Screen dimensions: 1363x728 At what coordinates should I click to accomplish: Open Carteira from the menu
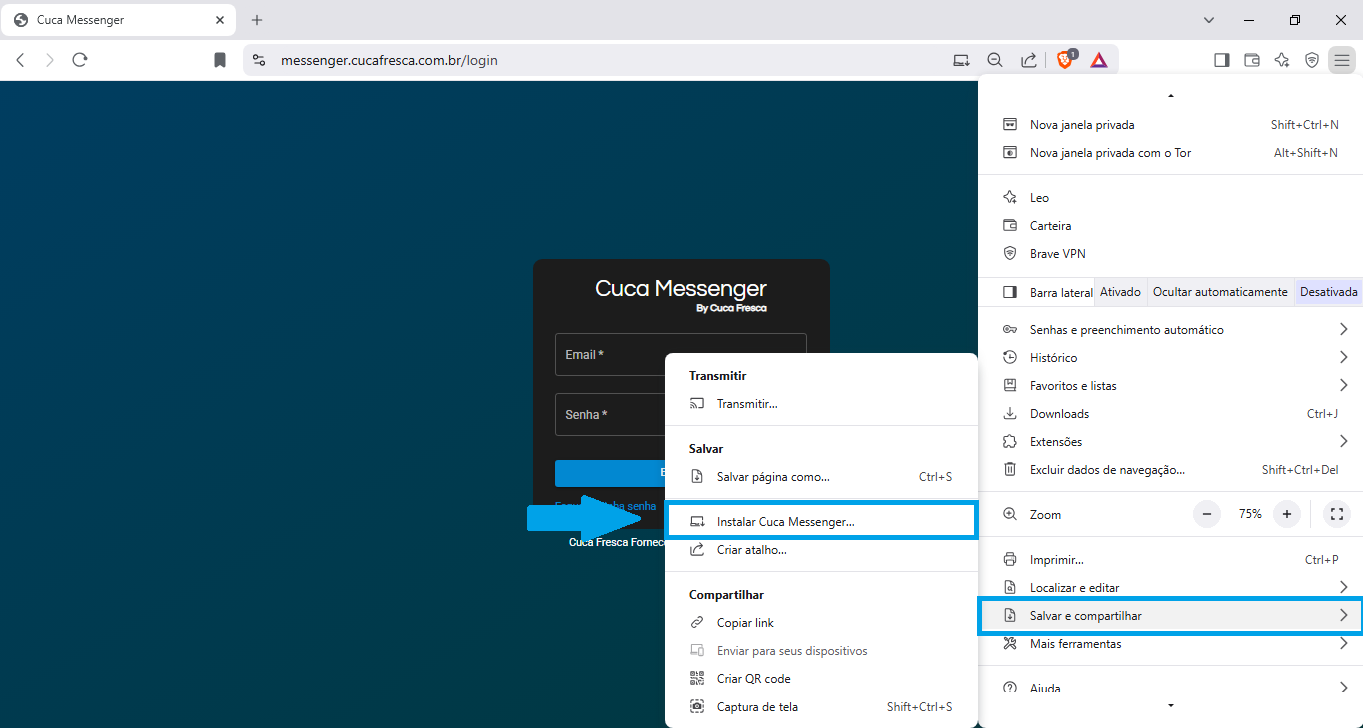[1170, 226]
